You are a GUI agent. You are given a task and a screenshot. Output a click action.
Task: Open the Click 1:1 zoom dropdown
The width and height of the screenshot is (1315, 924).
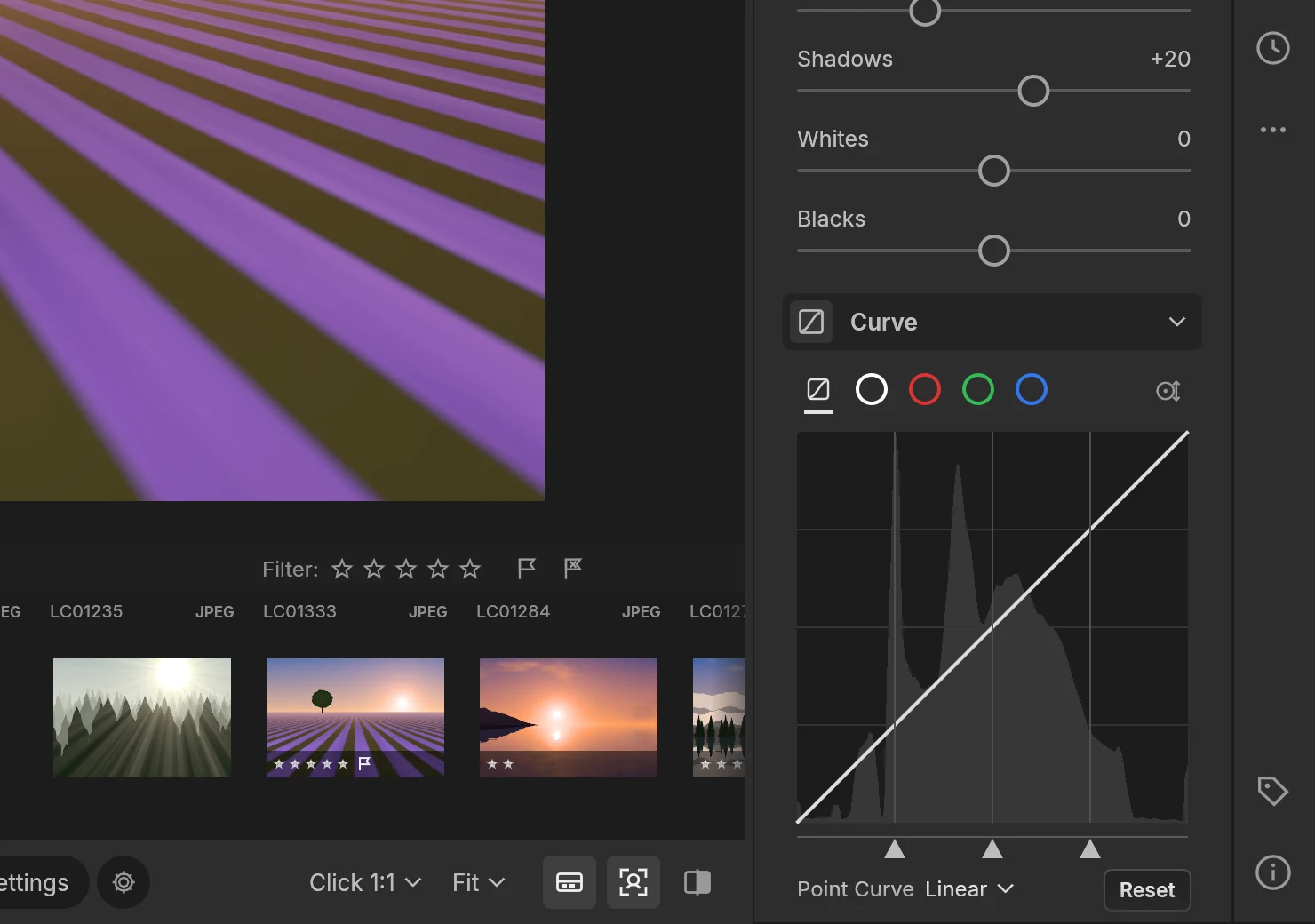365,882
